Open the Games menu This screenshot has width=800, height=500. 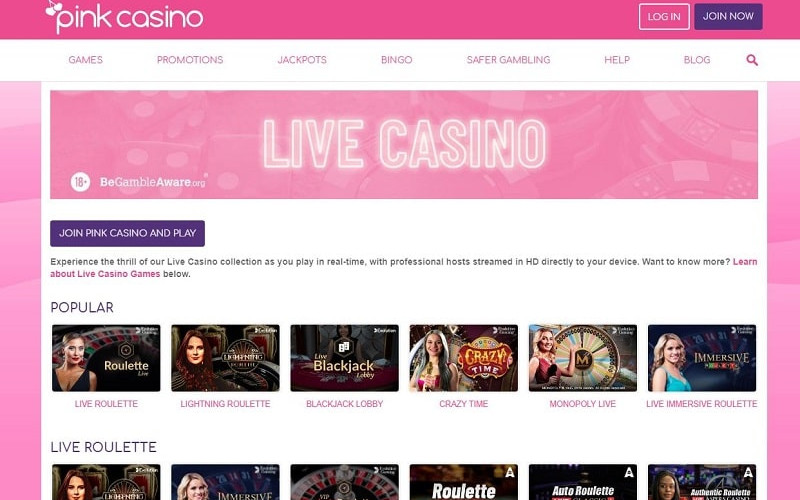(86, 60)
